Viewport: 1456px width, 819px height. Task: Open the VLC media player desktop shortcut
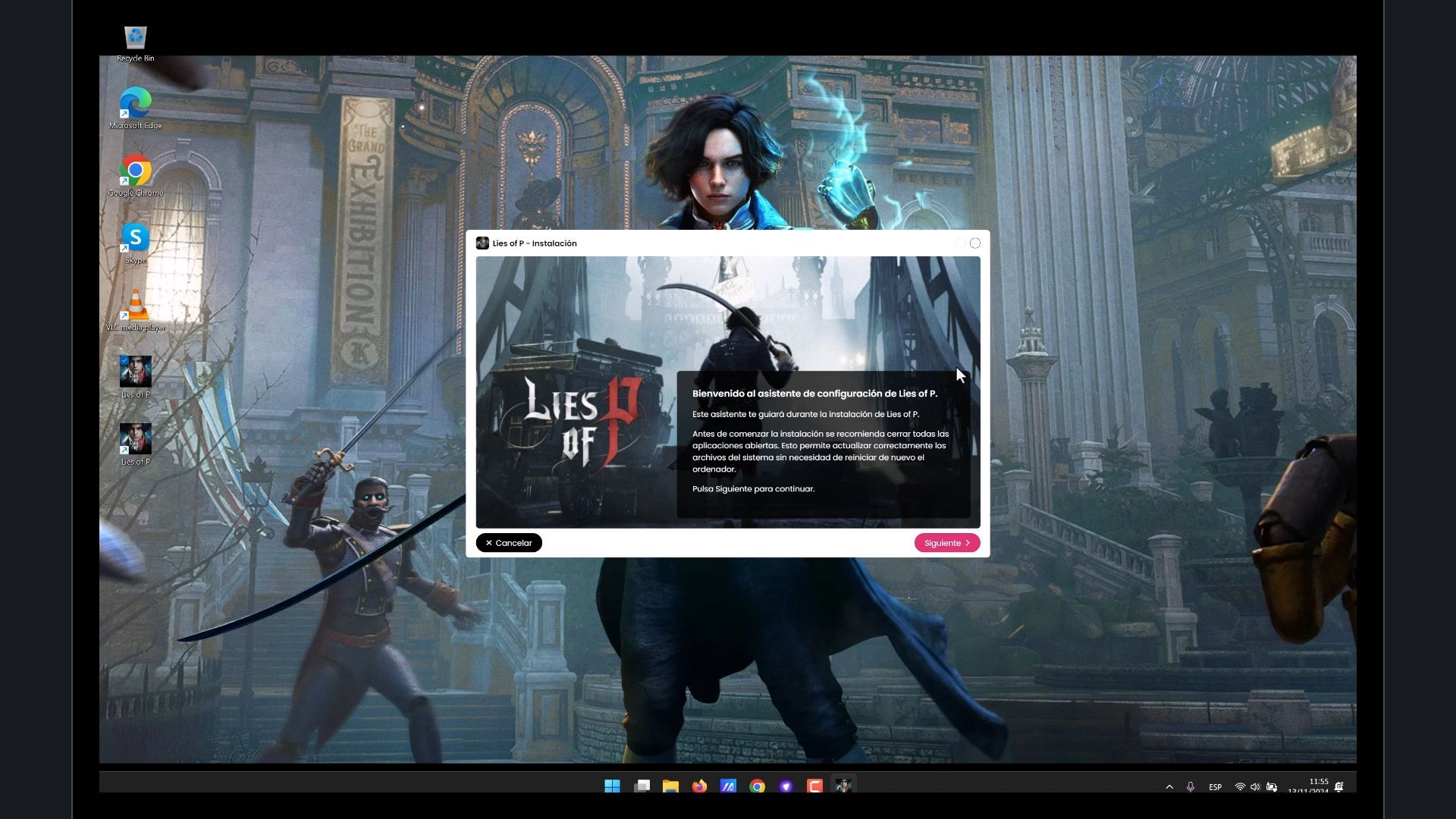point(136,310)
